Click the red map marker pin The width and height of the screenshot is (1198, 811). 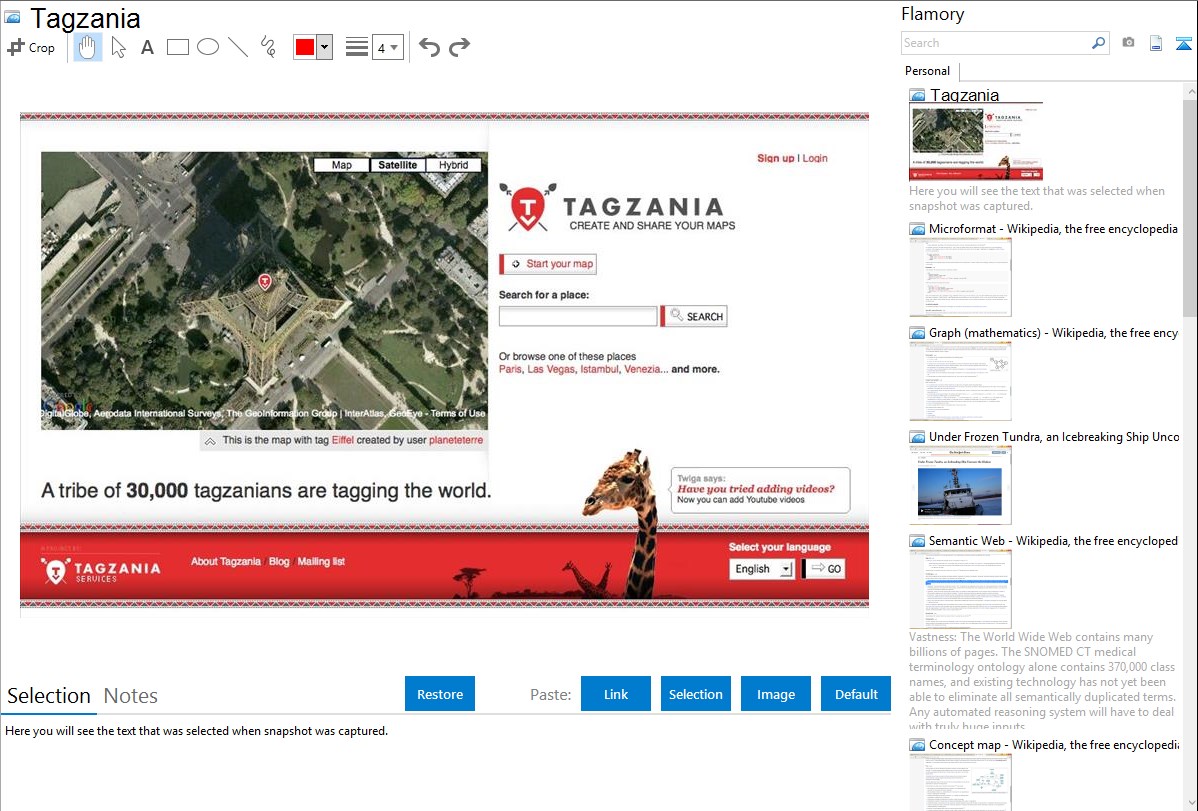click(x=265, y=282)
